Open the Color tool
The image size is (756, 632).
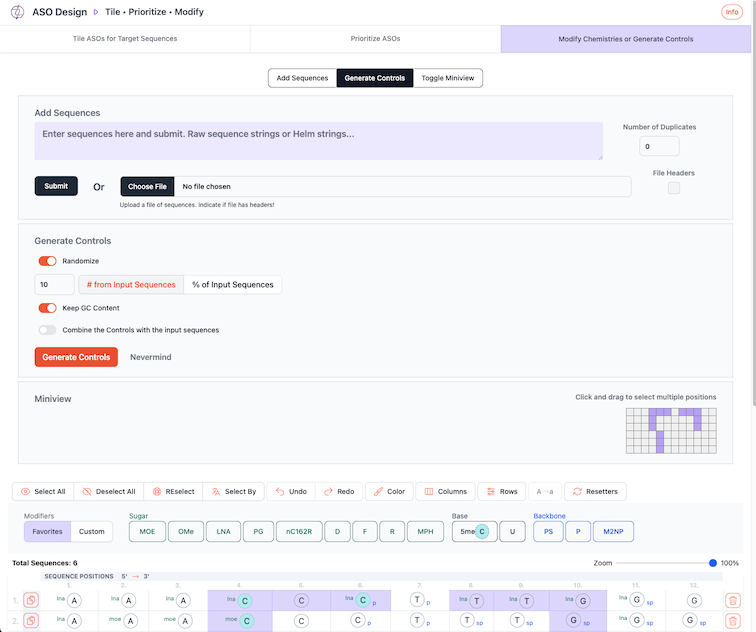(388, 491)
